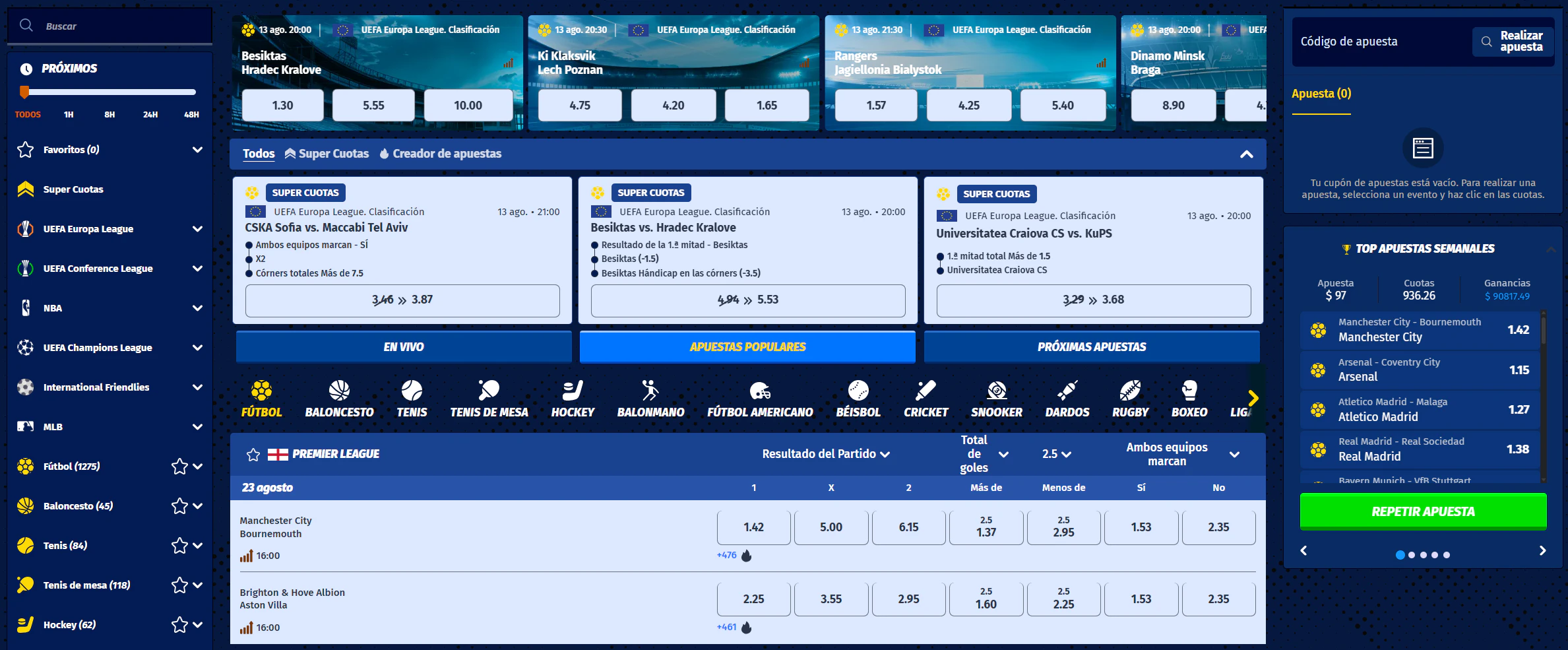Toggle favorite star for Tenis (84)

coord(179,546)
